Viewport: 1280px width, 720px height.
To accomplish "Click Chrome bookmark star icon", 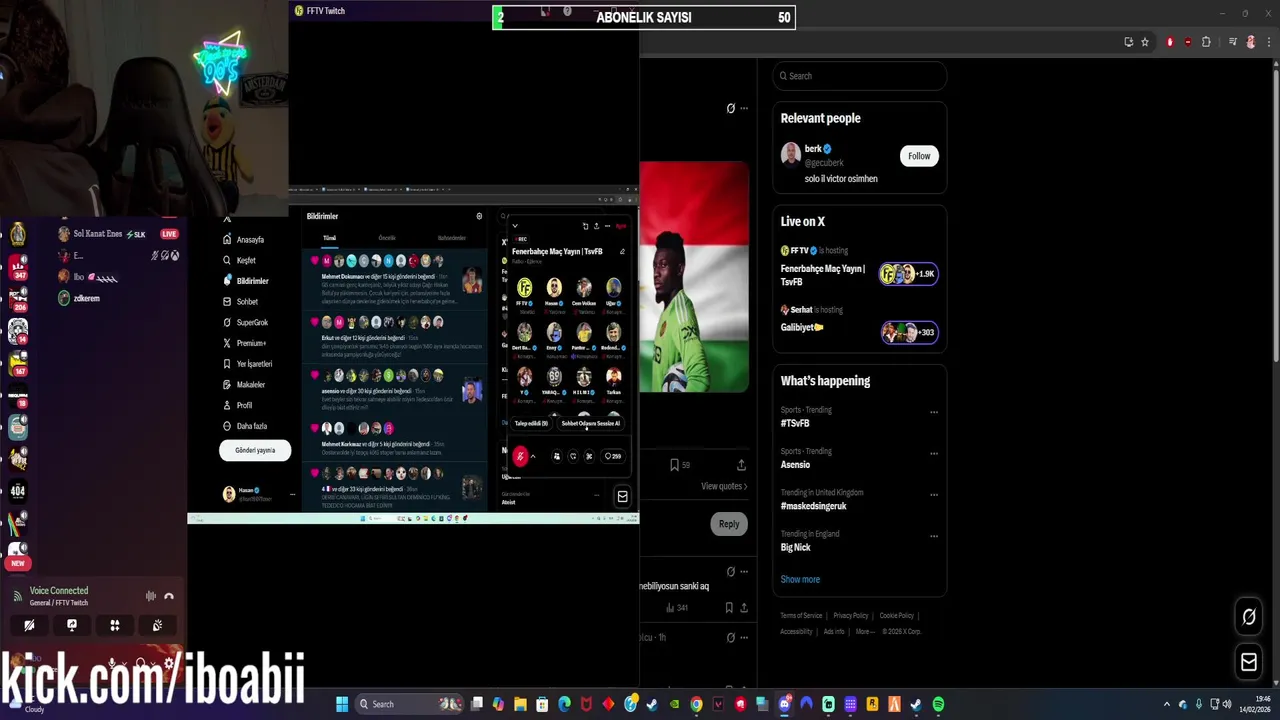I will 1145,42.
